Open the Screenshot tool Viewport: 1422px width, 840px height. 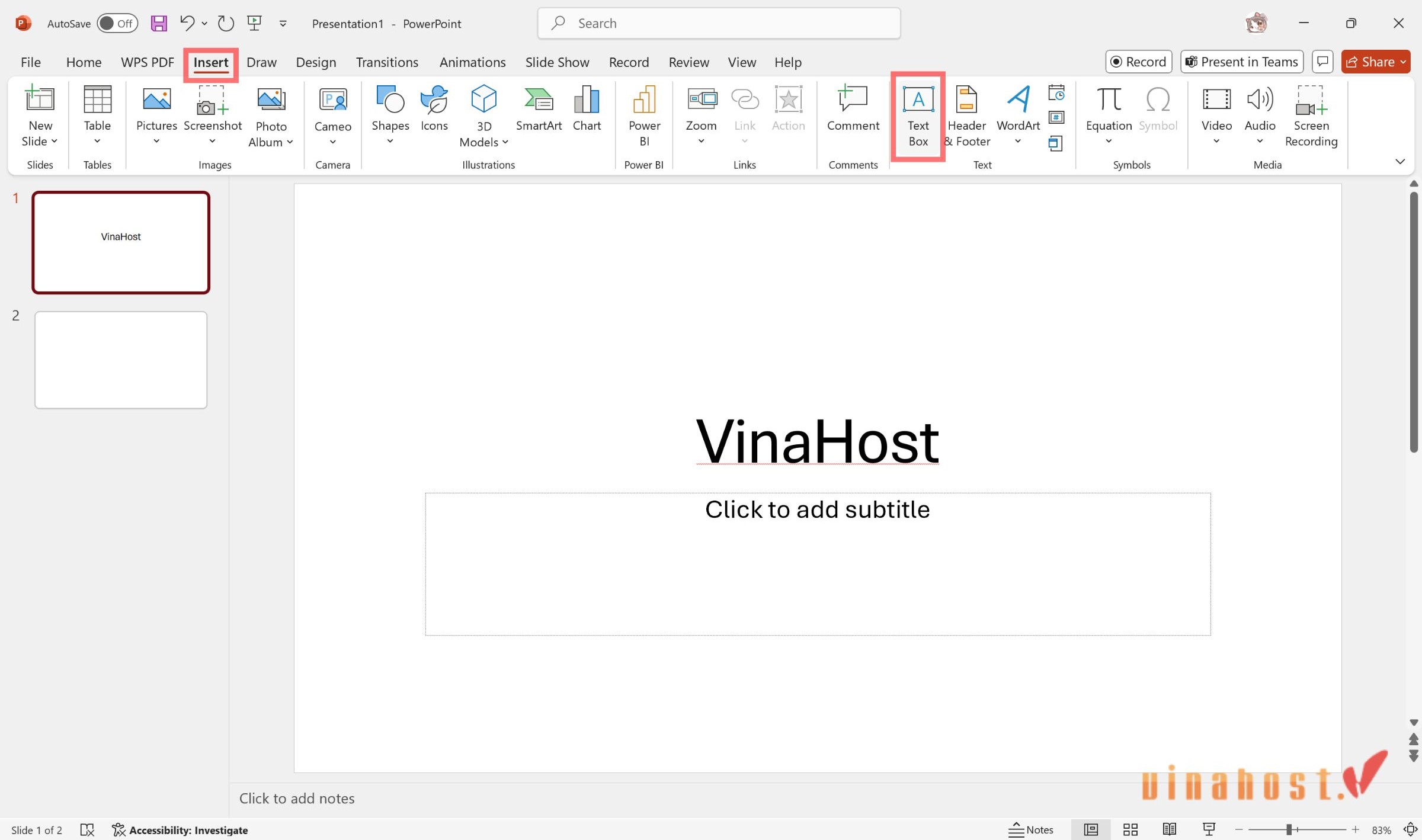213,116
